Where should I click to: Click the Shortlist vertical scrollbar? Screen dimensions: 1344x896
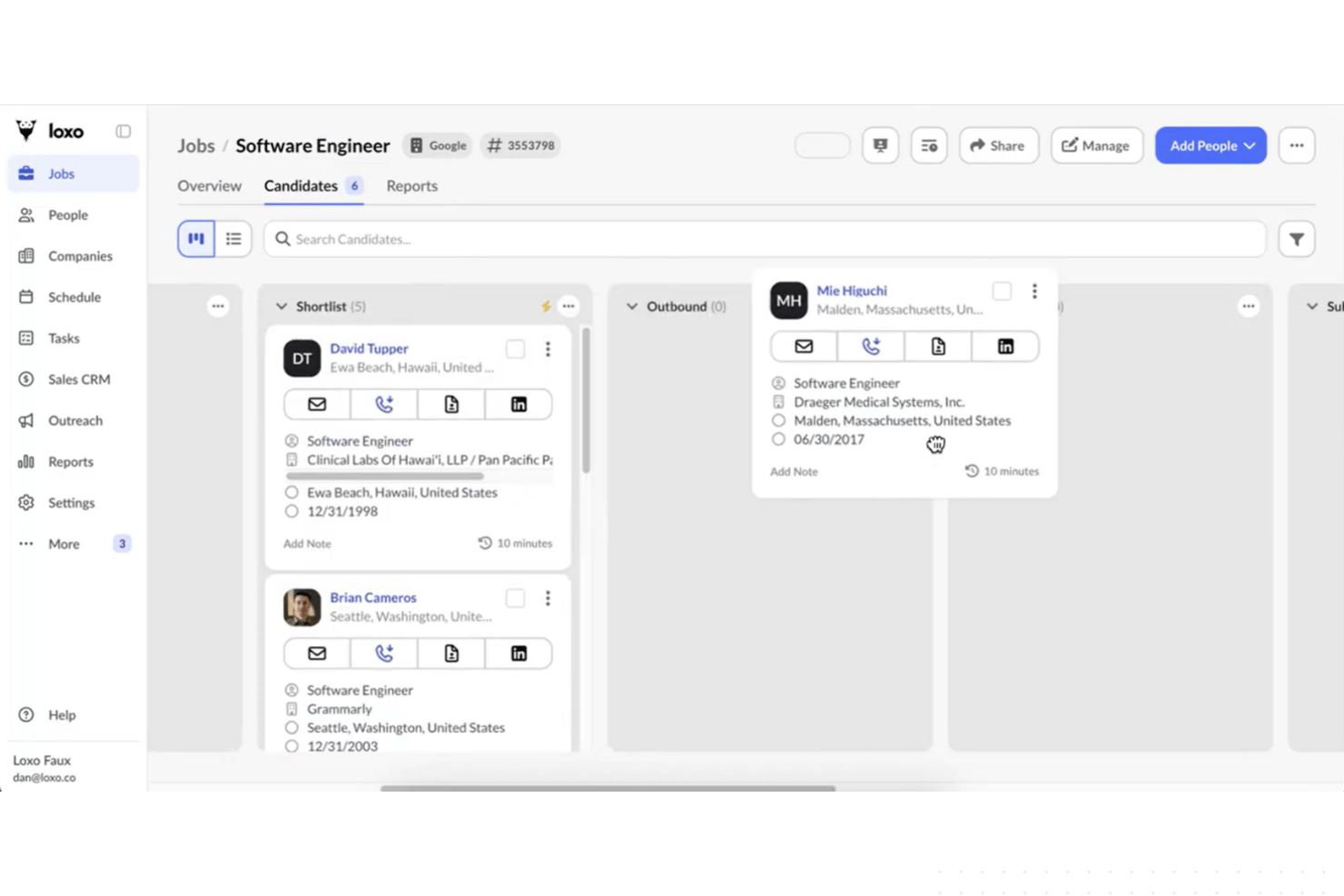tap(586, 399)
